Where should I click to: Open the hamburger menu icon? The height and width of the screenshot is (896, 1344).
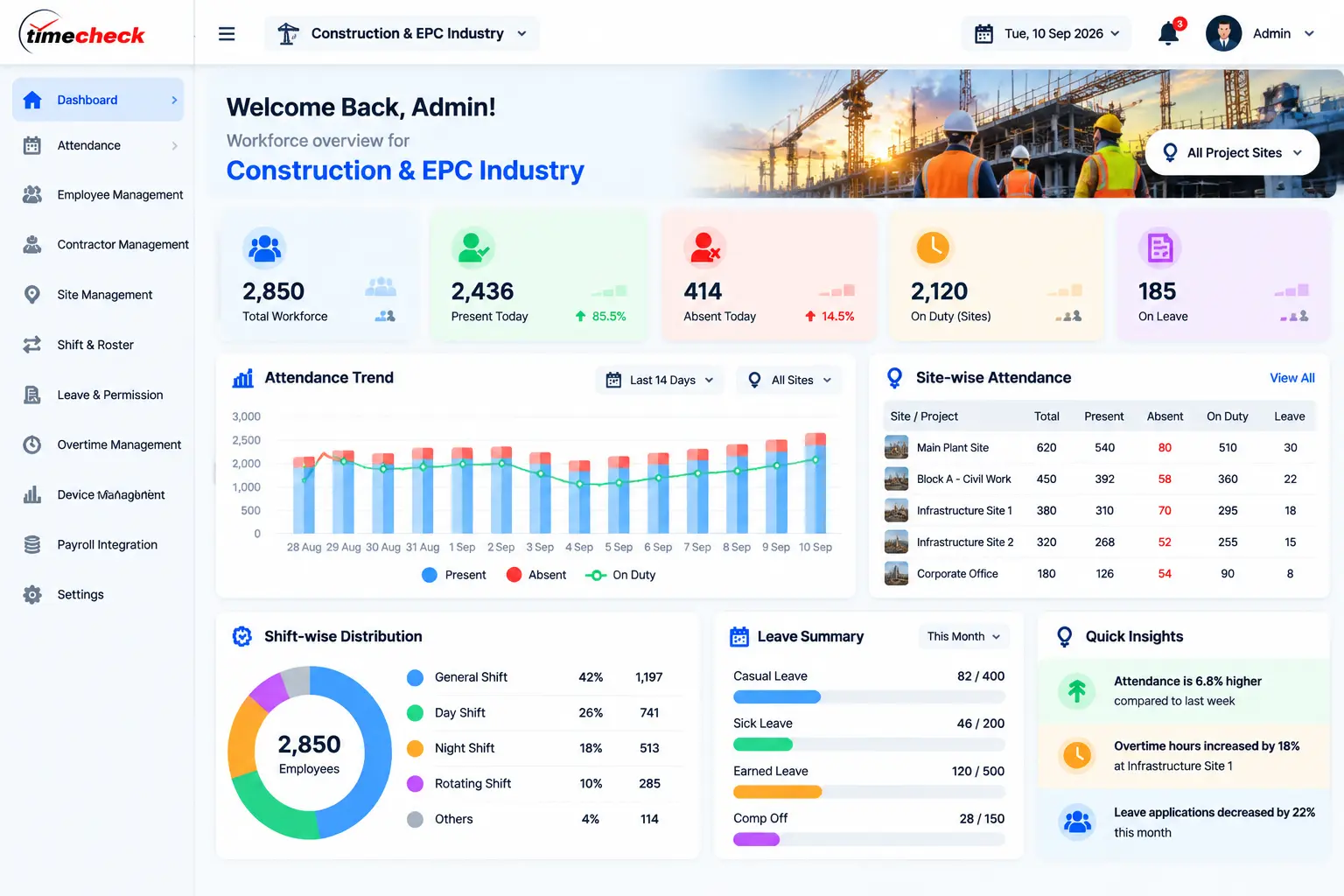click(x=227, y=34)
